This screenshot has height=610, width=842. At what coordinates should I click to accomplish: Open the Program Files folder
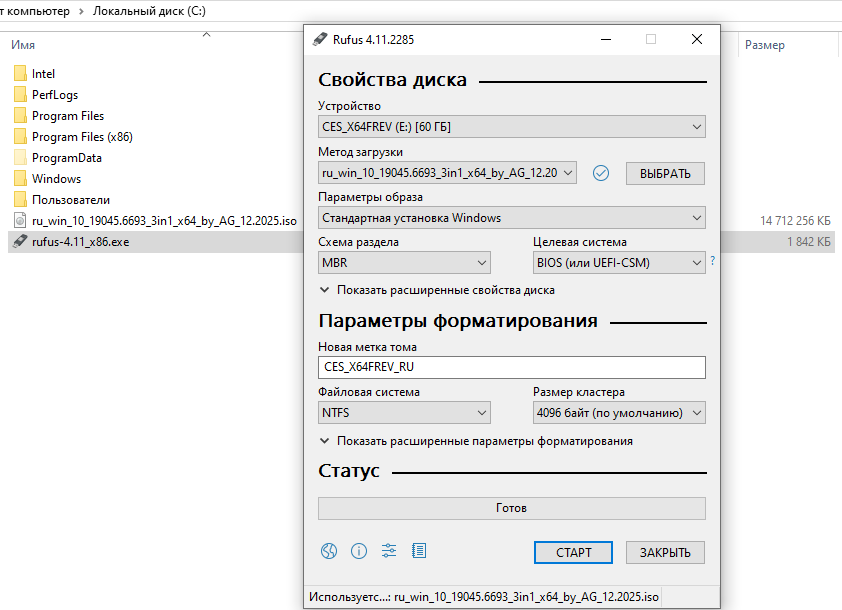coord(67,116)
